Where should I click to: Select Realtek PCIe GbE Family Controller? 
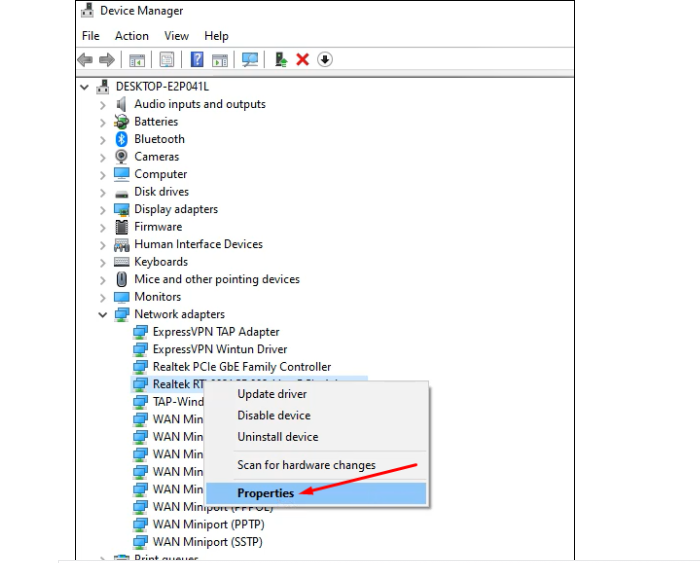click(x=242, y=367)
